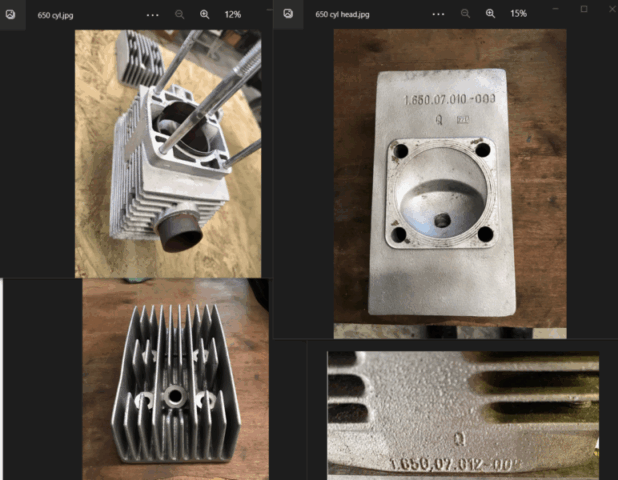Click the 12% zoom level indicator
618x480 pixels.
[232, 15]
